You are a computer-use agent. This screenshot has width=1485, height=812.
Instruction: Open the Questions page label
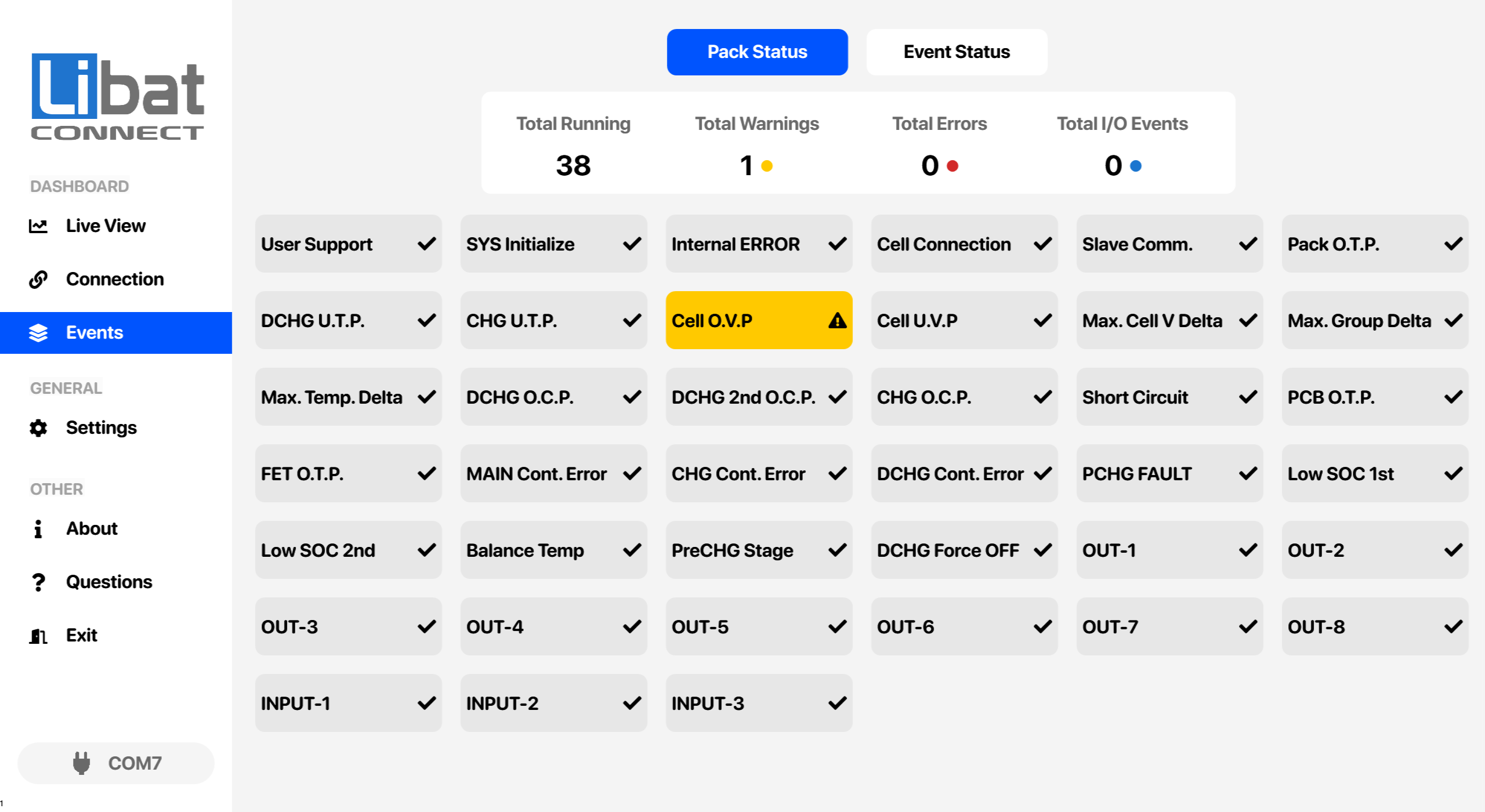tap(109, 582)
